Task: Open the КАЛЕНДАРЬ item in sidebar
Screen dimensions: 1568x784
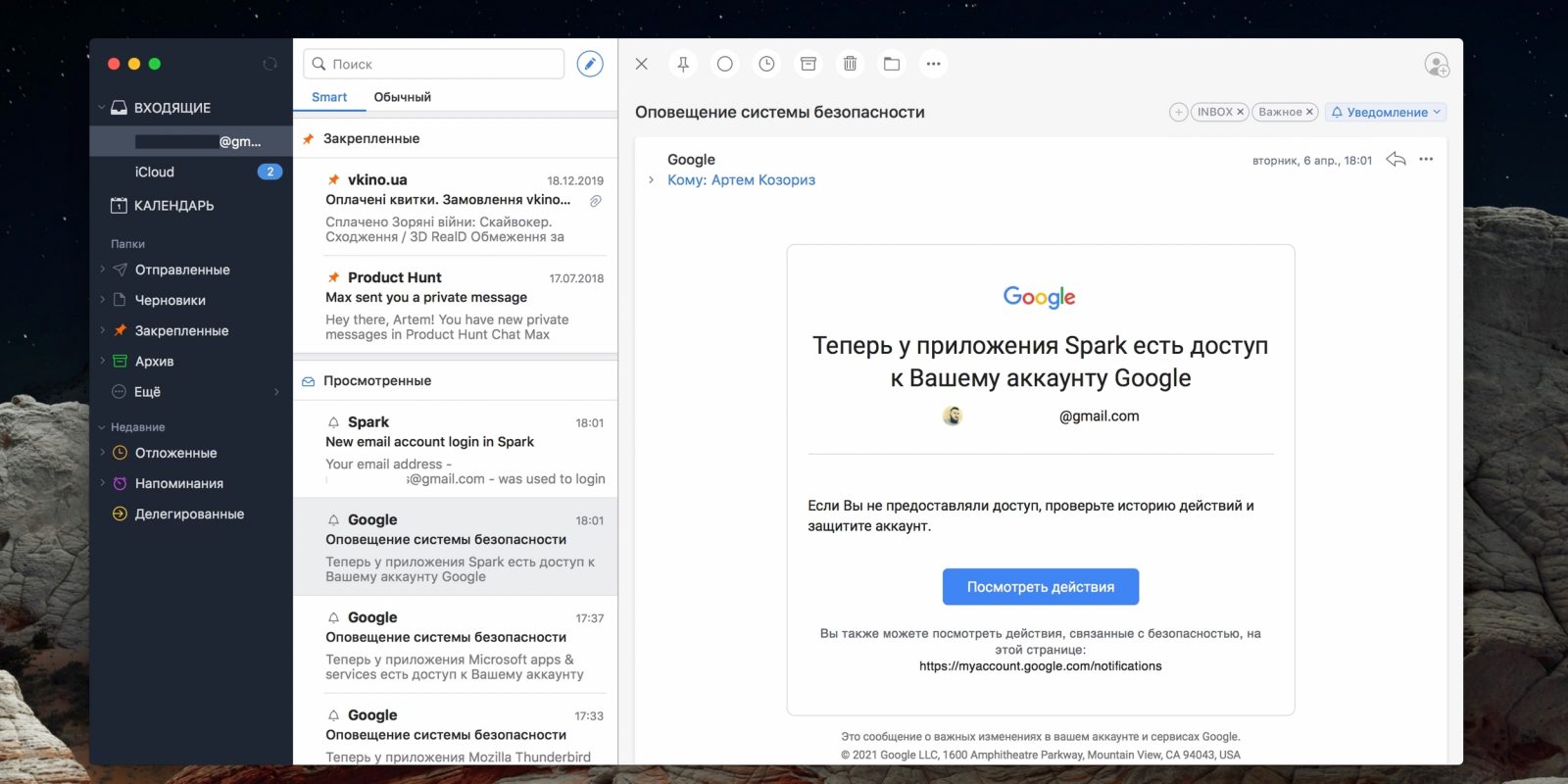Action: pyautogui.click(x=173, y=205)
